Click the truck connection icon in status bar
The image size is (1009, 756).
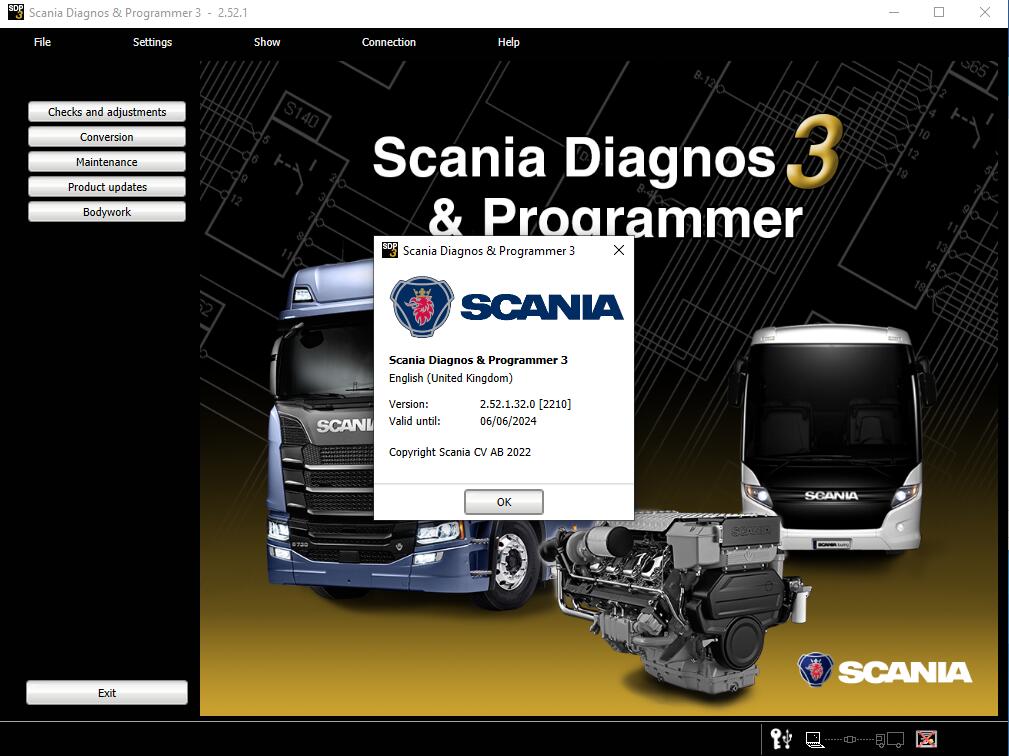point(890,740)
